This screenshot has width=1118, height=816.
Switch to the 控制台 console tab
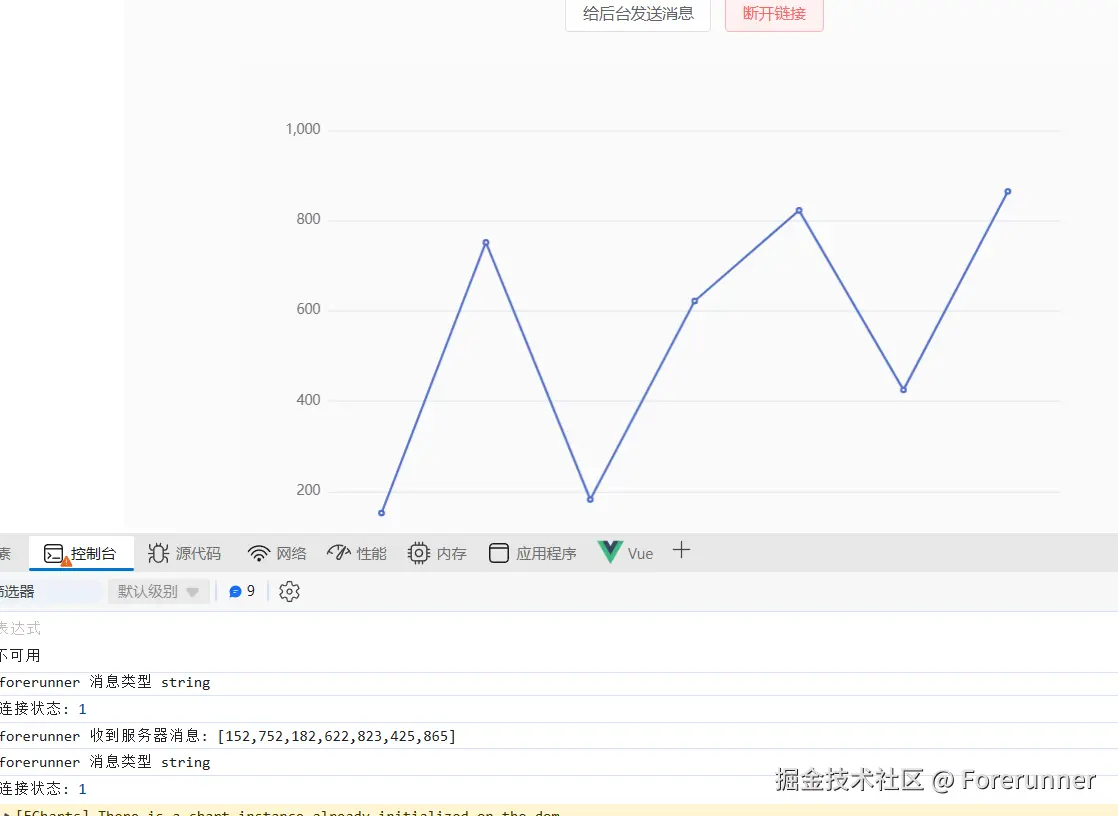[81, 554]
